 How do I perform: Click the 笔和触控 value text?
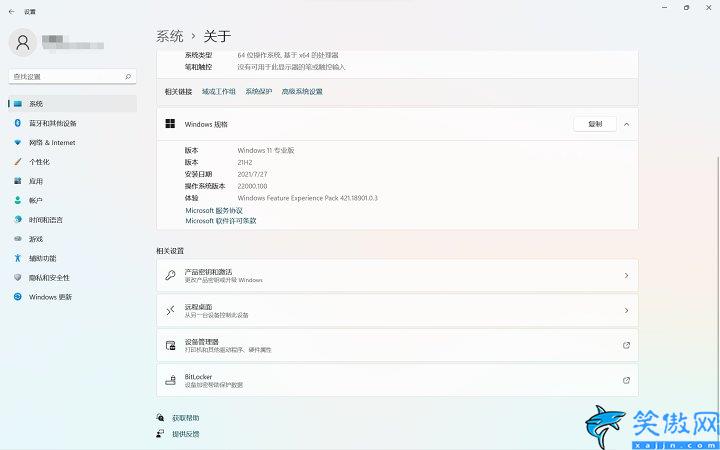click(291, 67)
